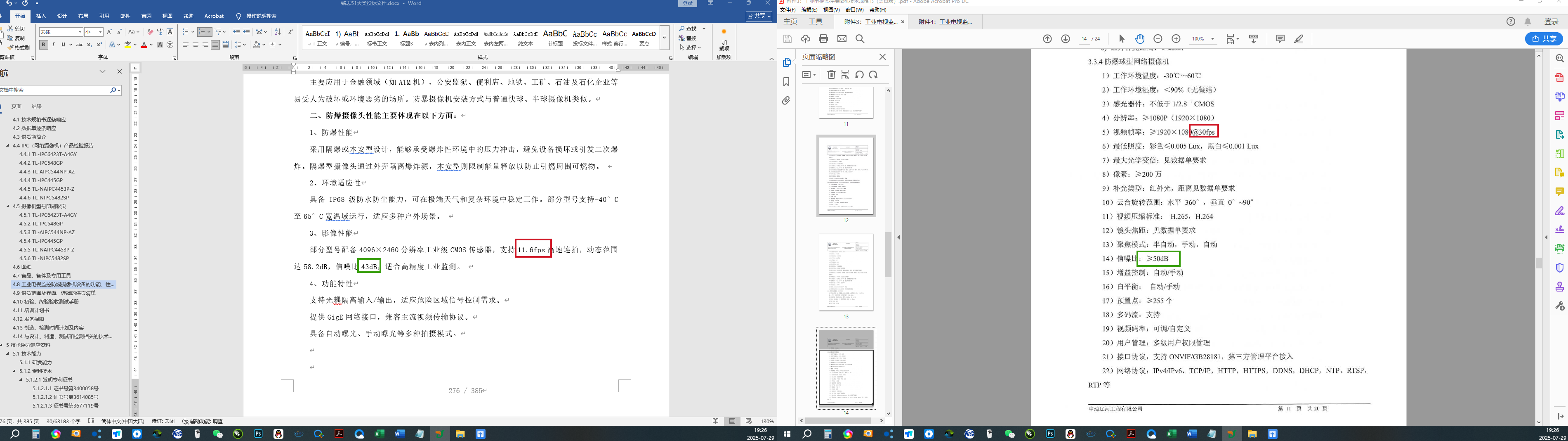Apply the red font color in Word

coord(144,45)
